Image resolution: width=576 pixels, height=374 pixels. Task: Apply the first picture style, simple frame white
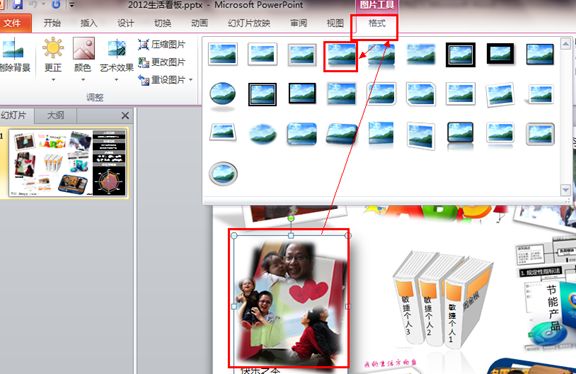223,54
